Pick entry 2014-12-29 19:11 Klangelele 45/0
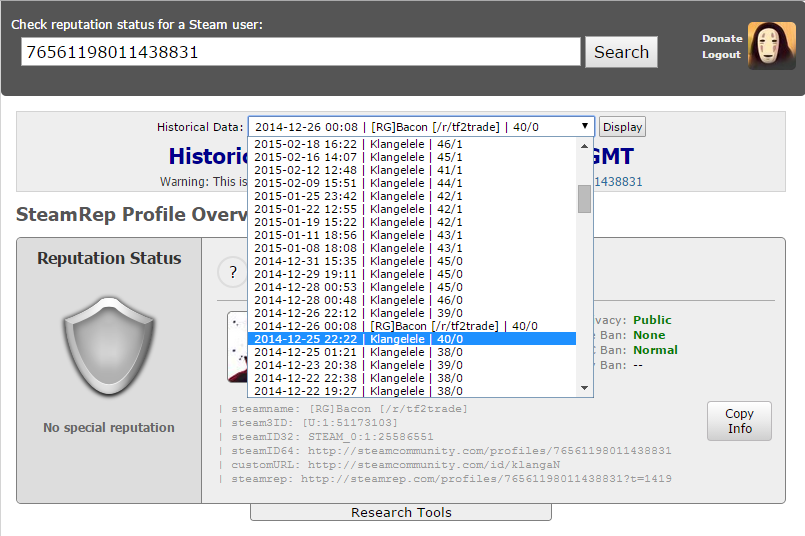805x536 pixels. coord(412,274)
